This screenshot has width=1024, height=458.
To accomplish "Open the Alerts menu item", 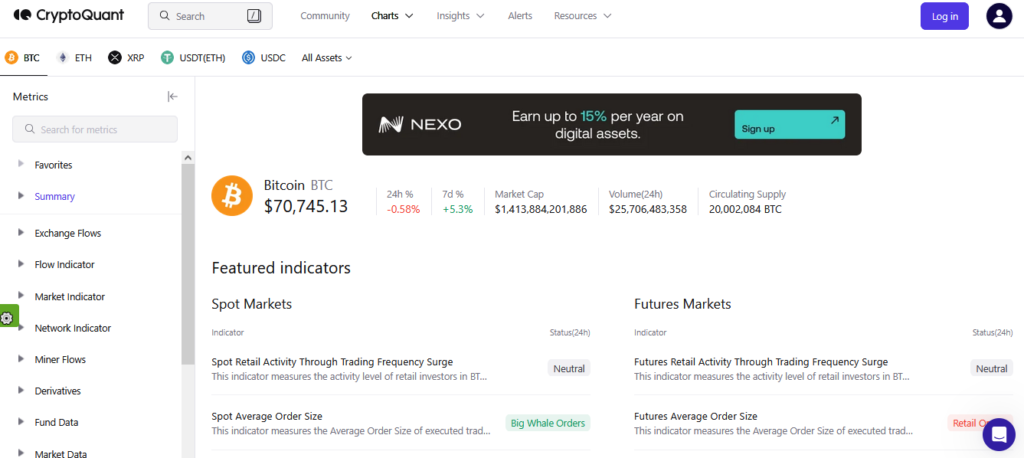I will tap(520, 16).
